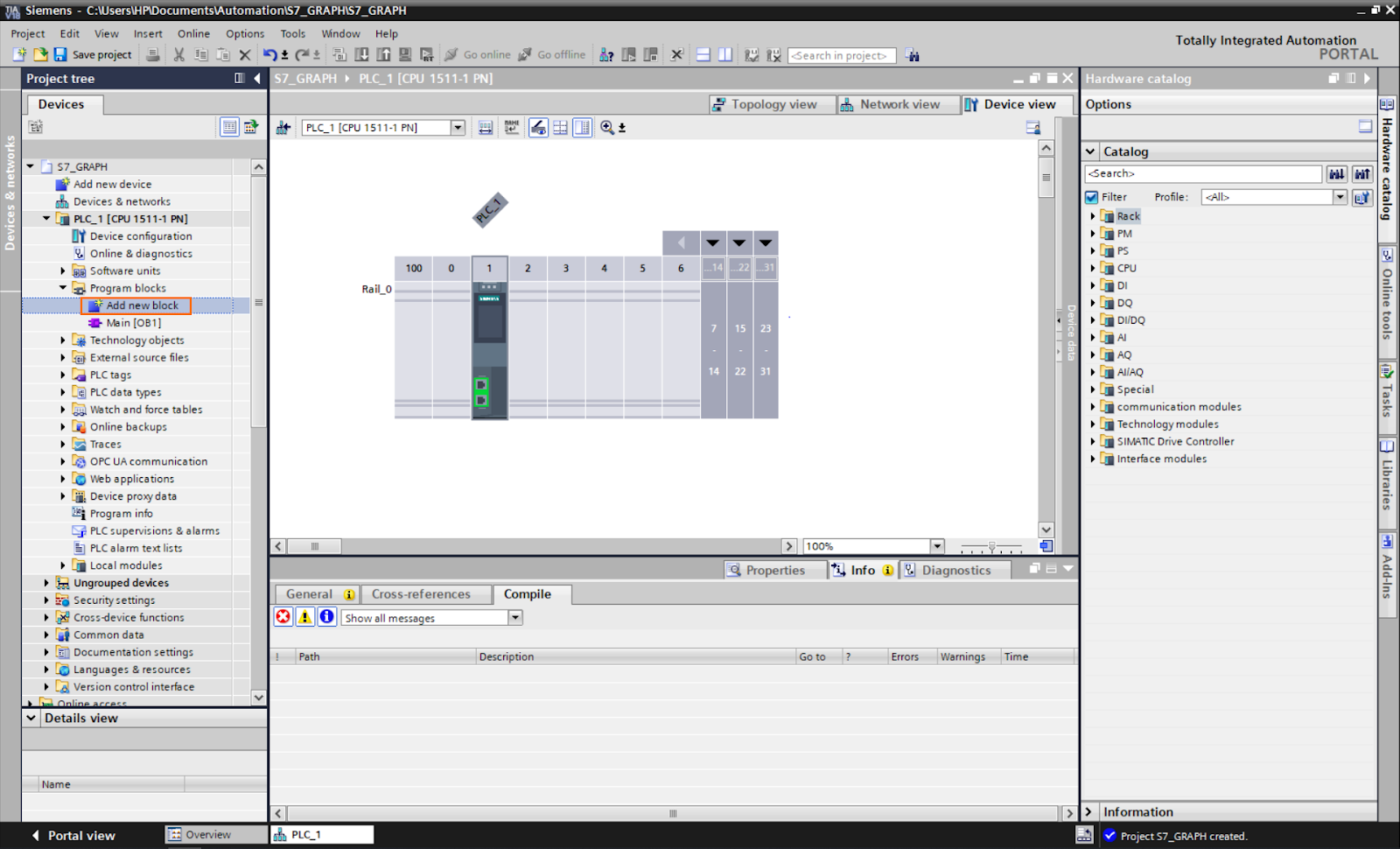Expand the Technology objects folder
This screenshot has height=849, width=1400.
point(63,340)
